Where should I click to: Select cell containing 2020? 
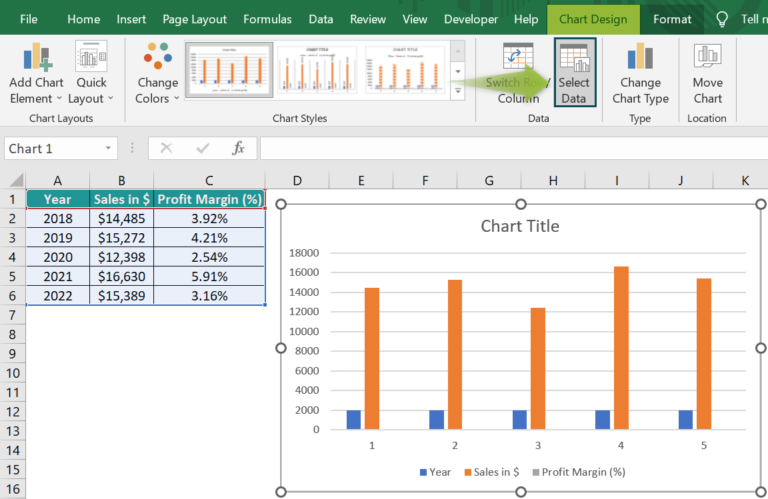58,257
